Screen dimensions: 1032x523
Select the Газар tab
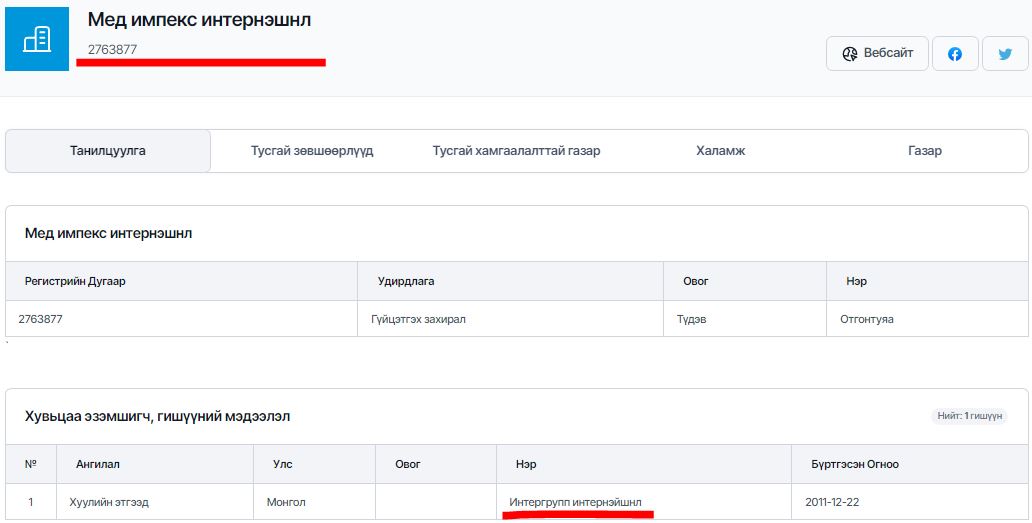tap(925, 151)
